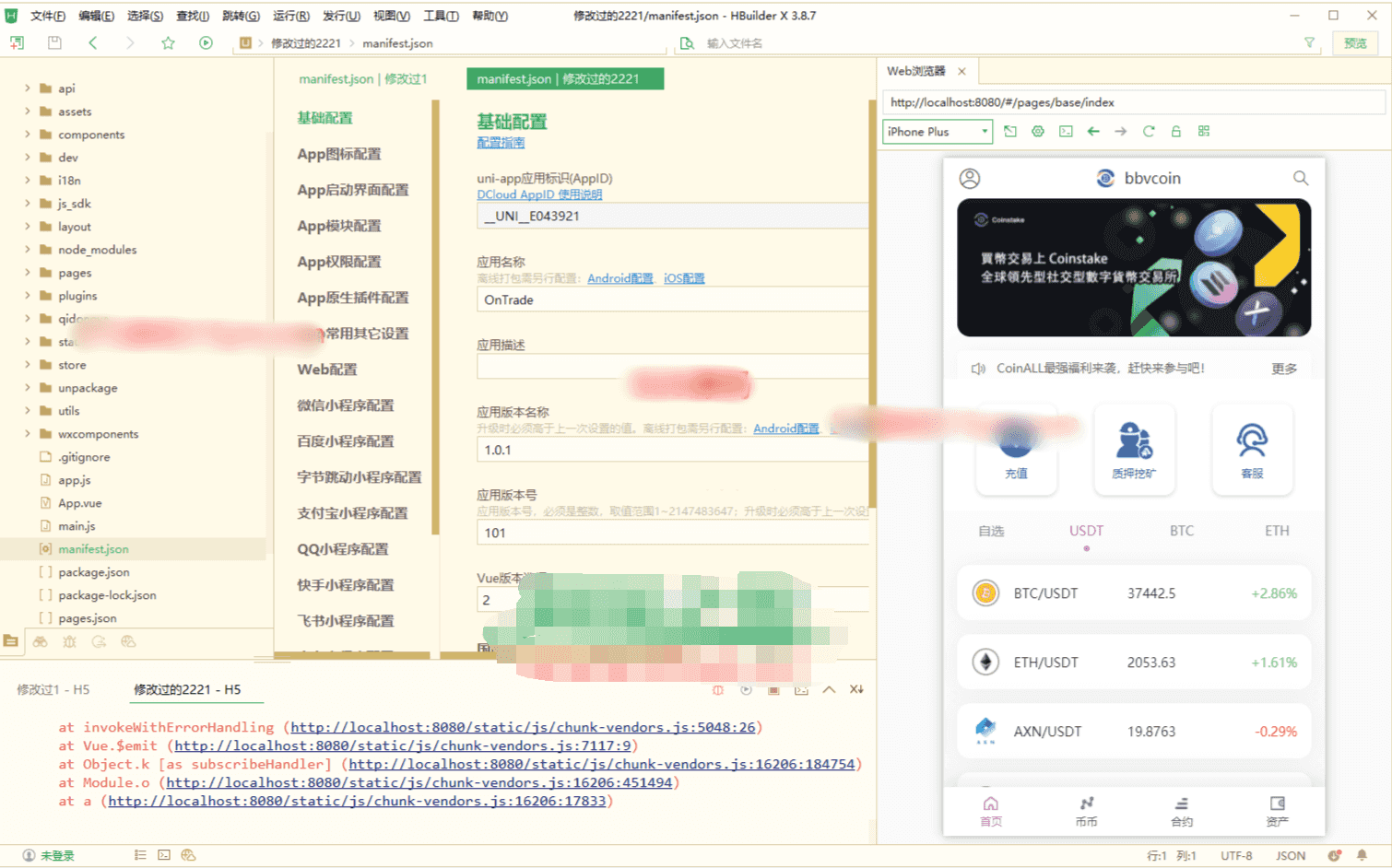This screenshot has width=1392, height=868.
Task: Click the QR code icon in browser toolbar
Action: (x=1204, y=132)
